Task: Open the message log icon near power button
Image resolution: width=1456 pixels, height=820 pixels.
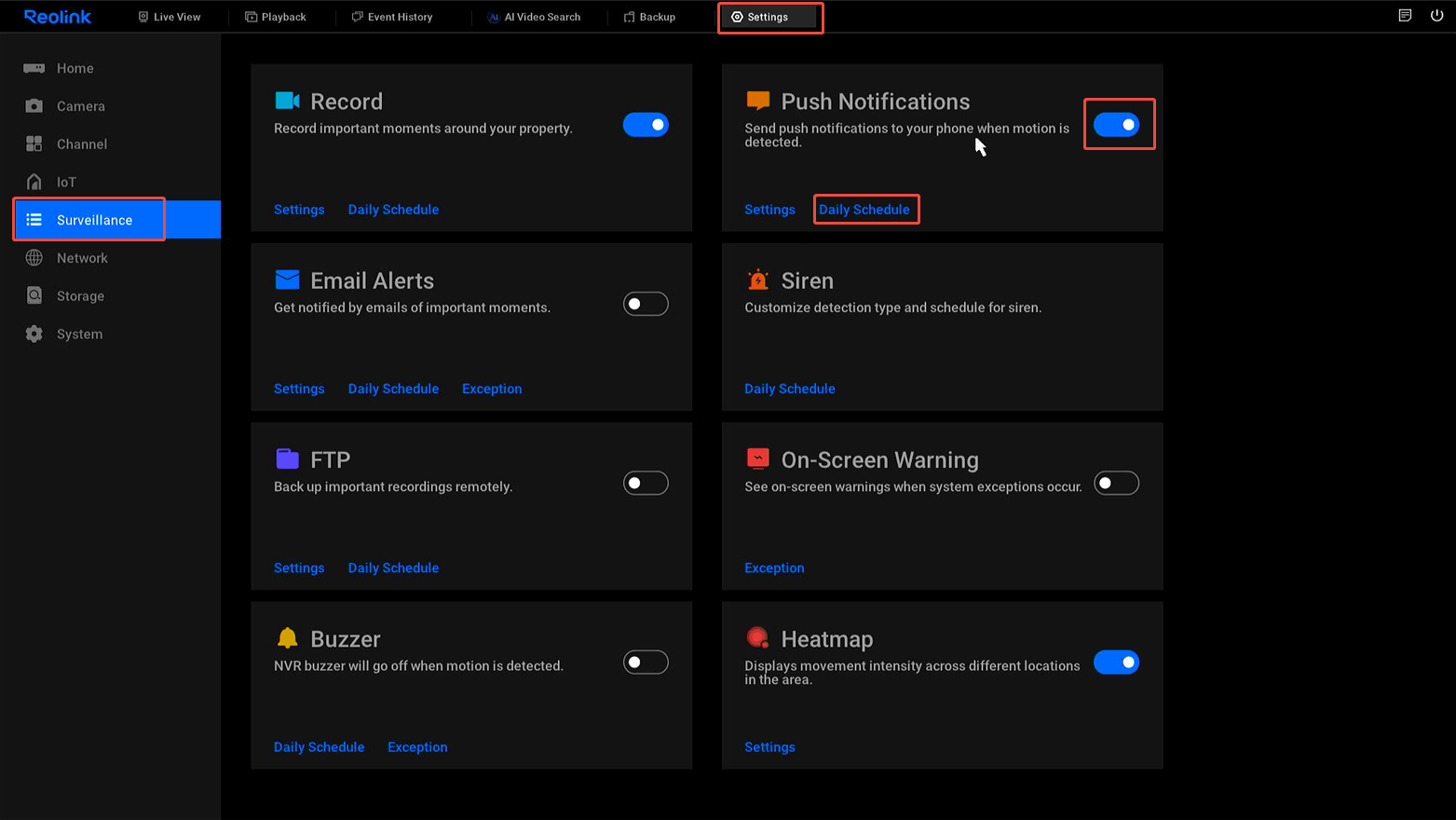Action: pos(1405,16)
